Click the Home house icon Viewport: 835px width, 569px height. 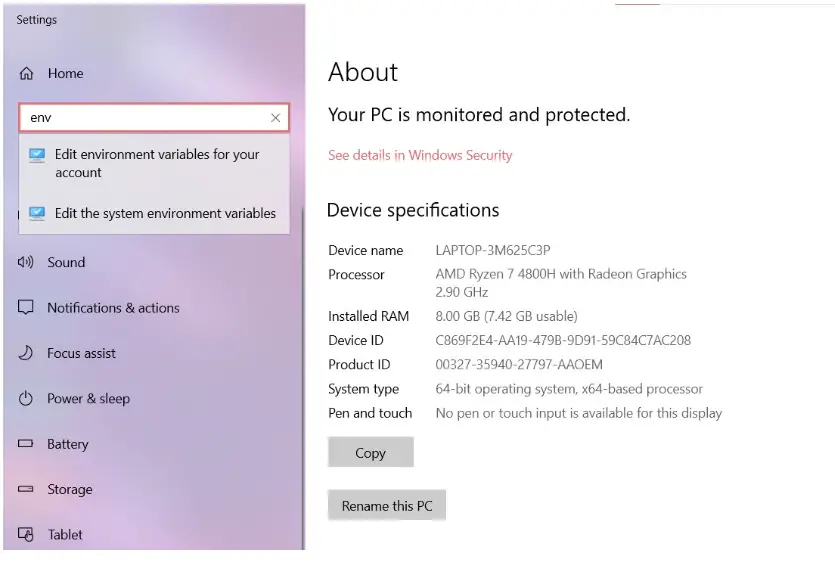[x=26, y=74]
